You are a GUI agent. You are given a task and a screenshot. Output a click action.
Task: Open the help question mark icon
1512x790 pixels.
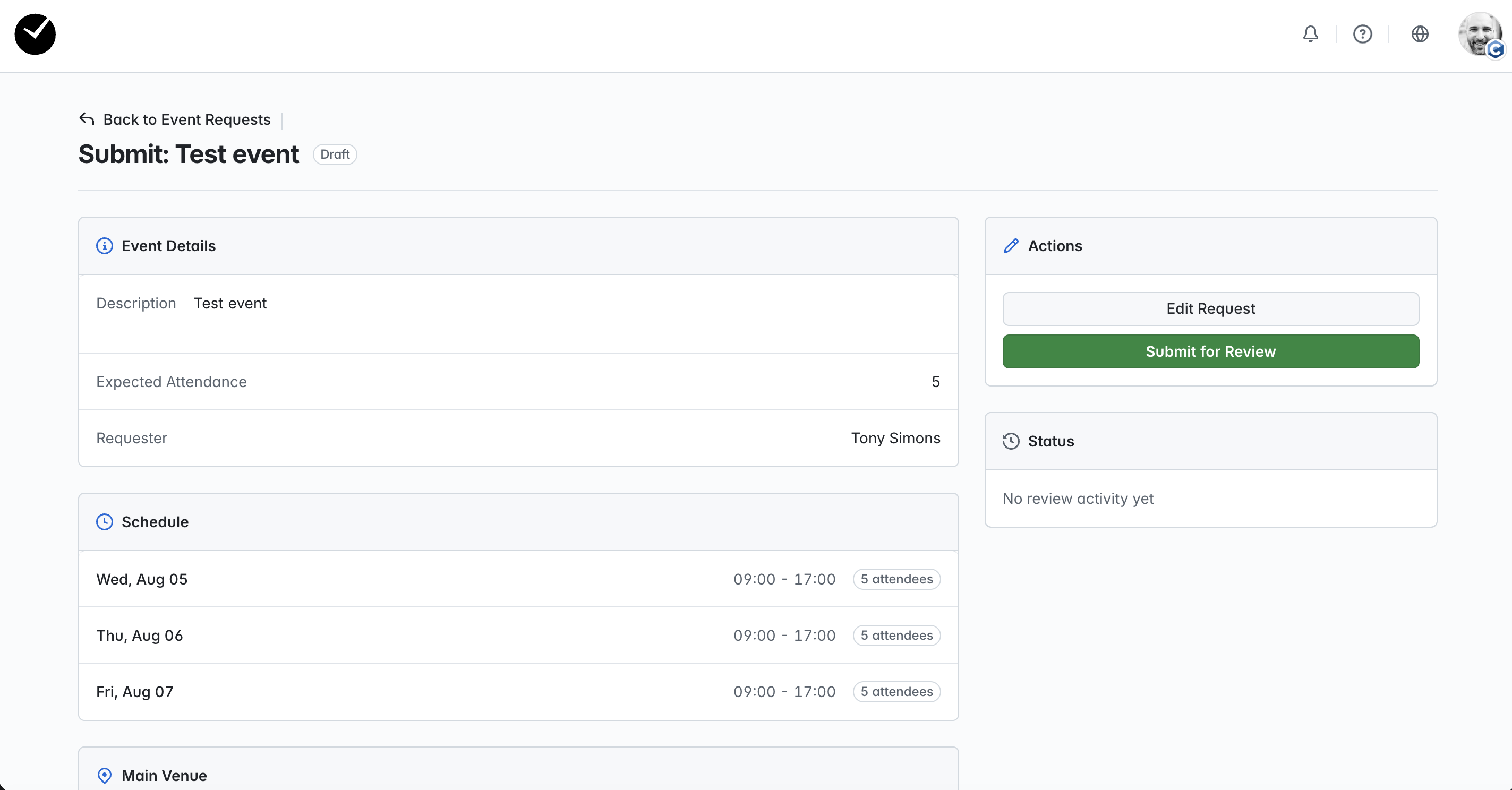click(1362, 34)
